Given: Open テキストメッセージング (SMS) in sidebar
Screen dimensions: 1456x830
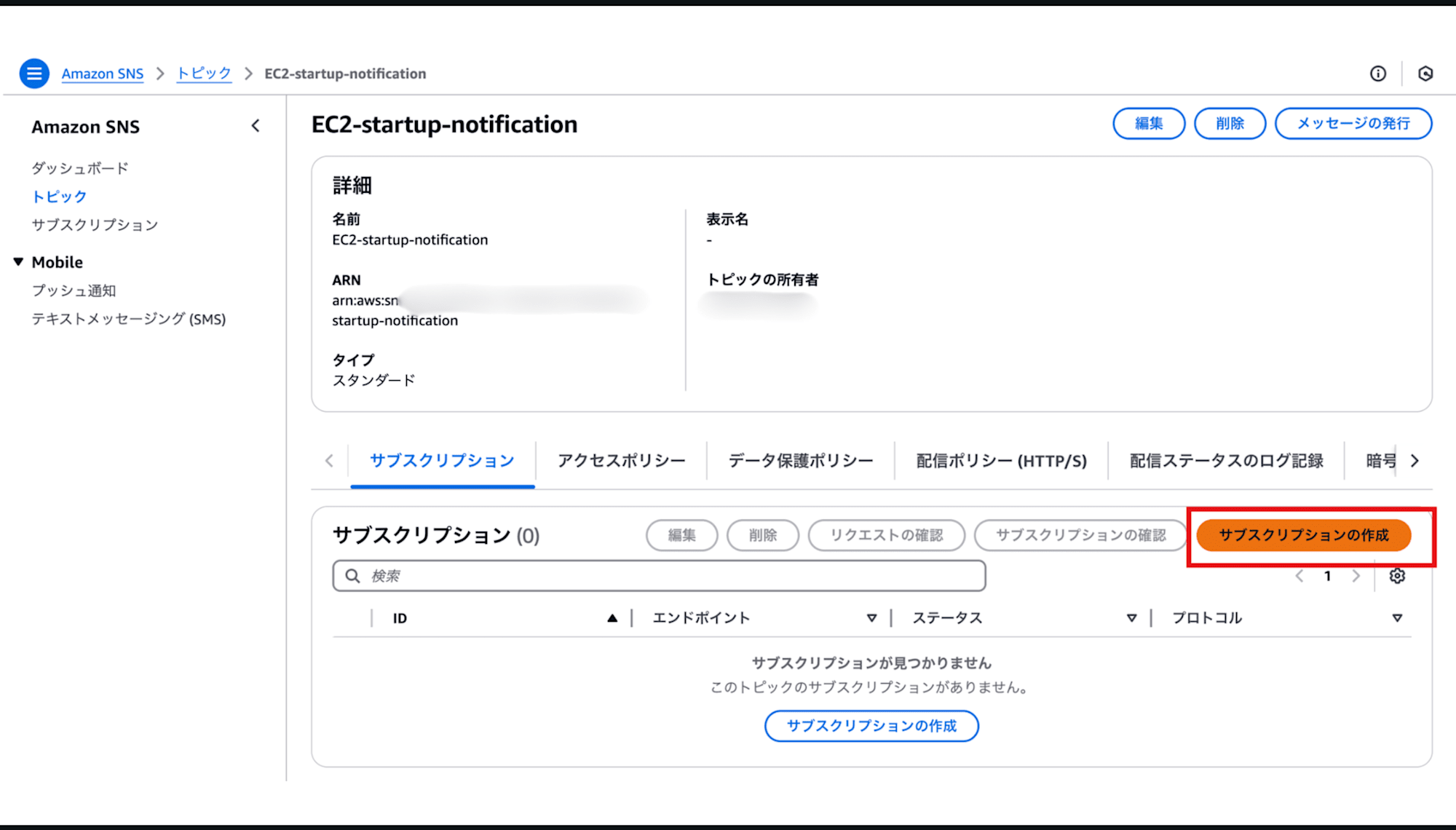Looking at the screenshot, I should (129, 319).
